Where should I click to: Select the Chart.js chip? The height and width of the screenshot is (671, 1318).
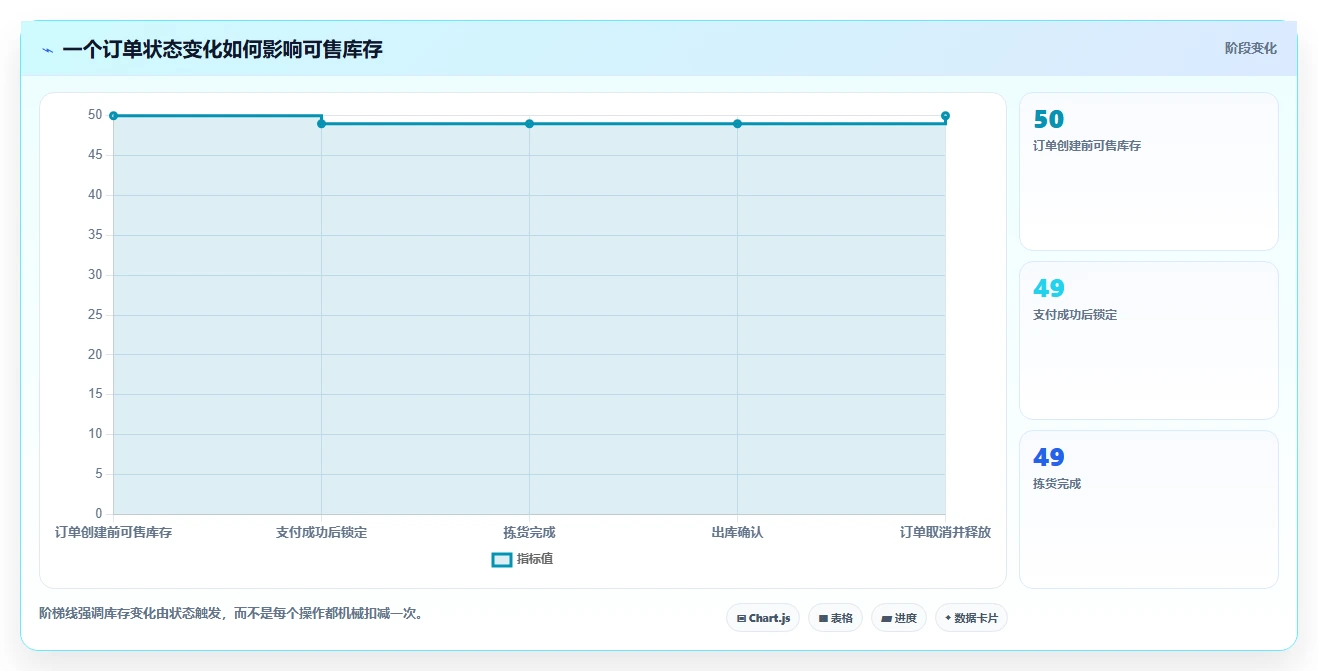pyautogui.click(x=763, y=618)
